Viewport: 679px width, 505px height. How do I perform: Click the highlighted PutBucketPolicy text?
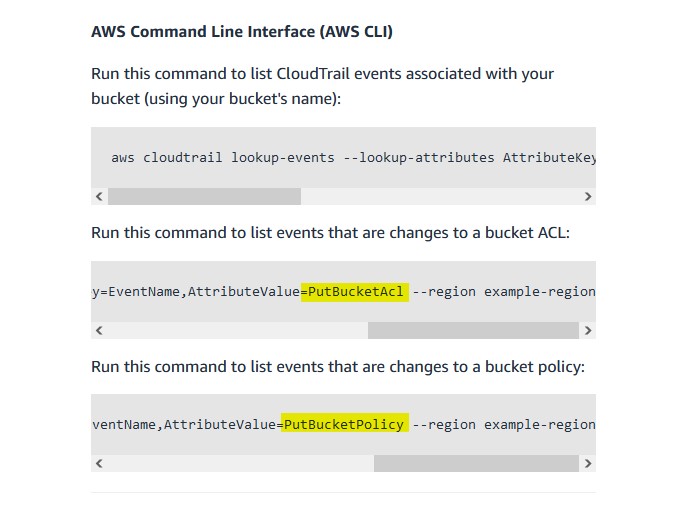(x=345, y=425)
